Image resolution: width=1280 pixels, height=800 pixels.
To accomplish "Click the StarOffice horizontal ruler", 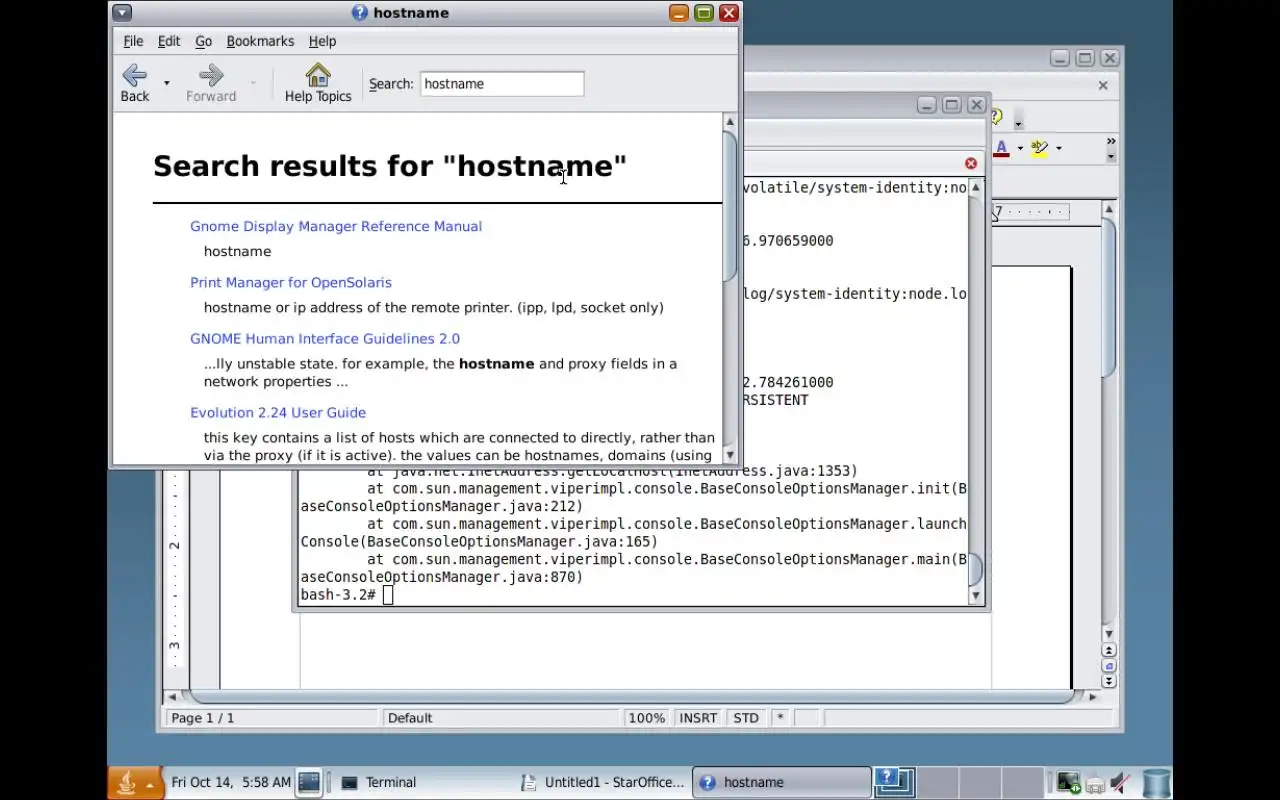I will pos(1030,212).
